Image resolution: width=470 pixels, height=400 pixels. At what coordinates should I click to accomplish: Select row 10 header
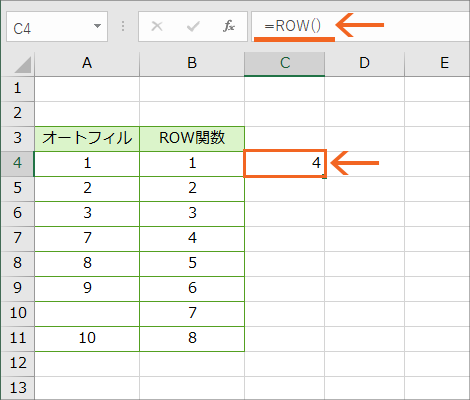pyautogui.click(x=17, y=314)
